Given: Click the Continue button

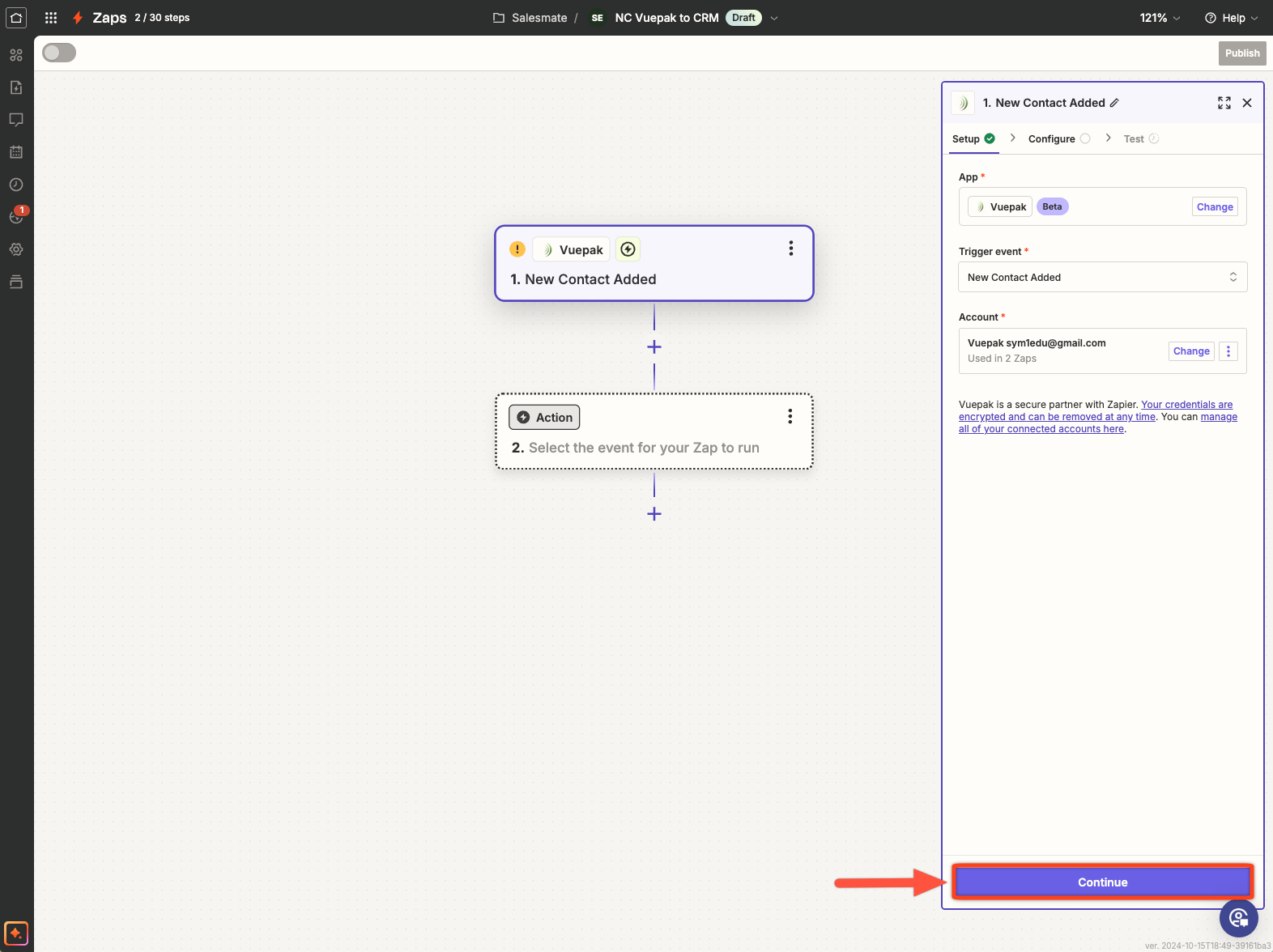Looking at the screenshot, I should pyautogui.click(x=1102, y=882).
